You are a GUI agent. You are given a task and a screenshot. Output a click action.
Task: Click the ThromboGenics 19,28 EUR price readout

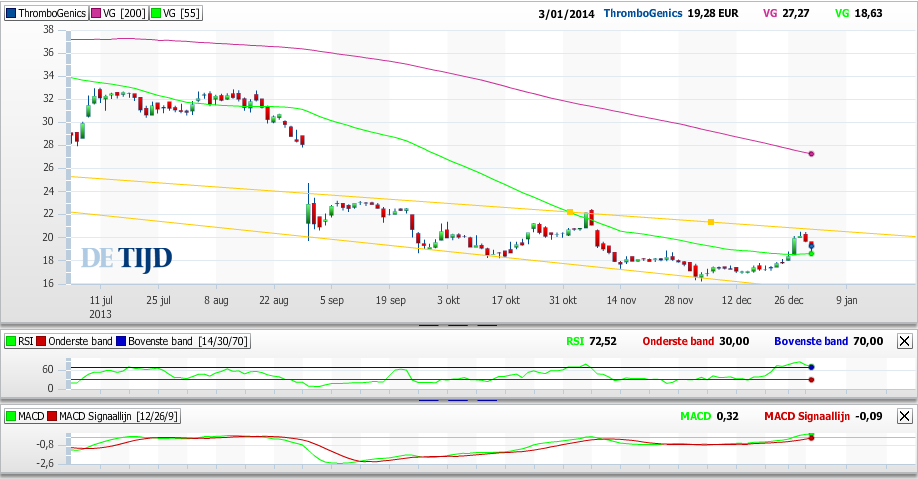[671, 13]
